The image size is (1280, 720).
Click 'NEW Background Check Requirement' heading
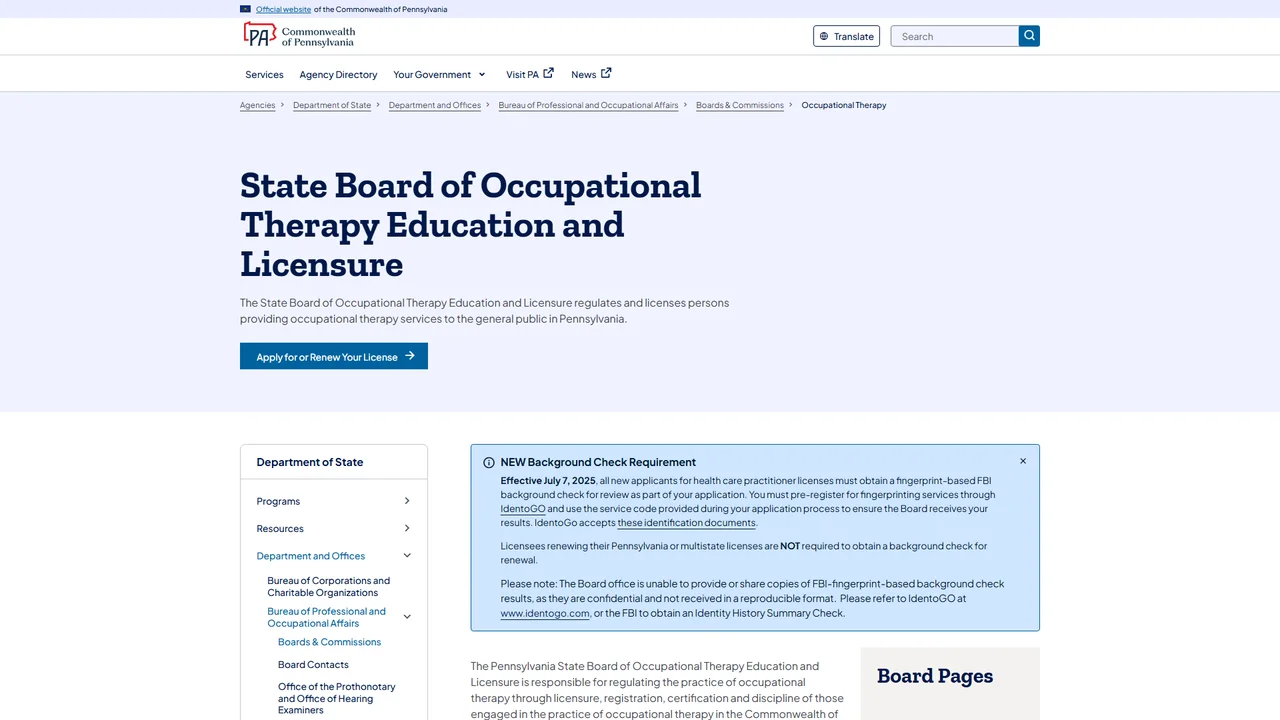(x=598, y=462)
